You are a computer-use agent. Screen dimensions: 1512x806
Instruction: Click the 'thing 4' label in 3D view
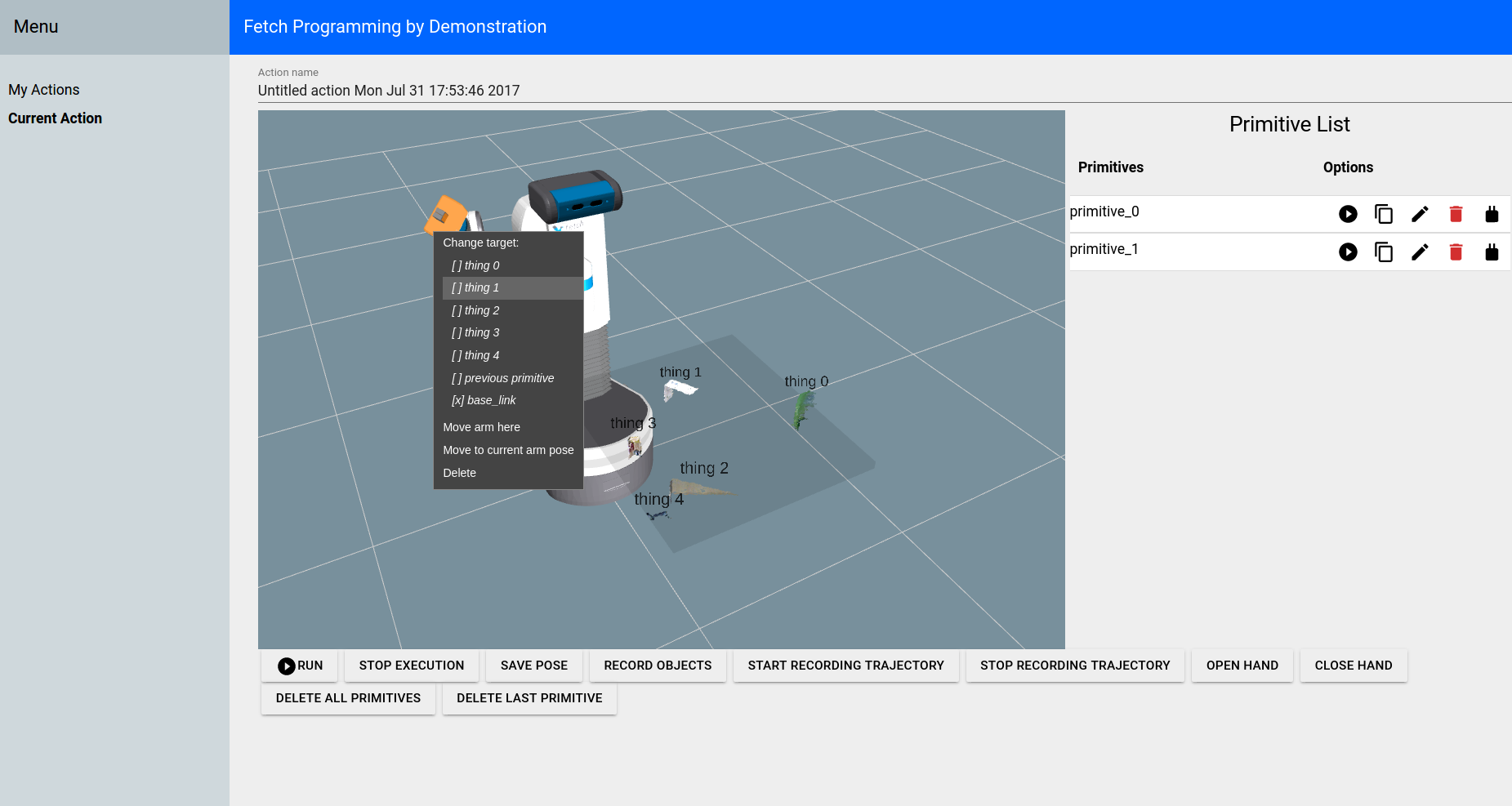coord(658,499)
